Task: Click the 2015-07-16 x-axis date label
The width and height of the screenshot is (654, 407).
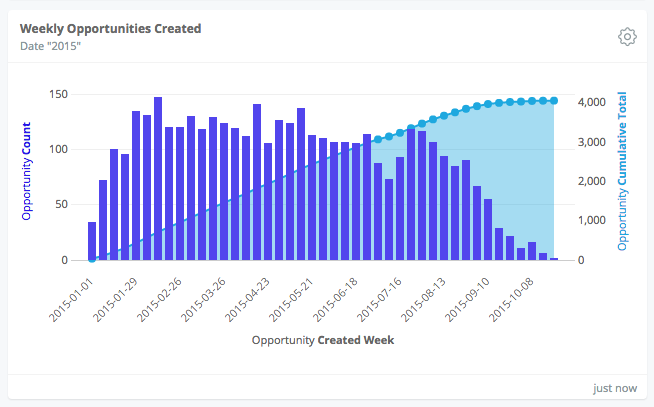Action: pos(380,295)
